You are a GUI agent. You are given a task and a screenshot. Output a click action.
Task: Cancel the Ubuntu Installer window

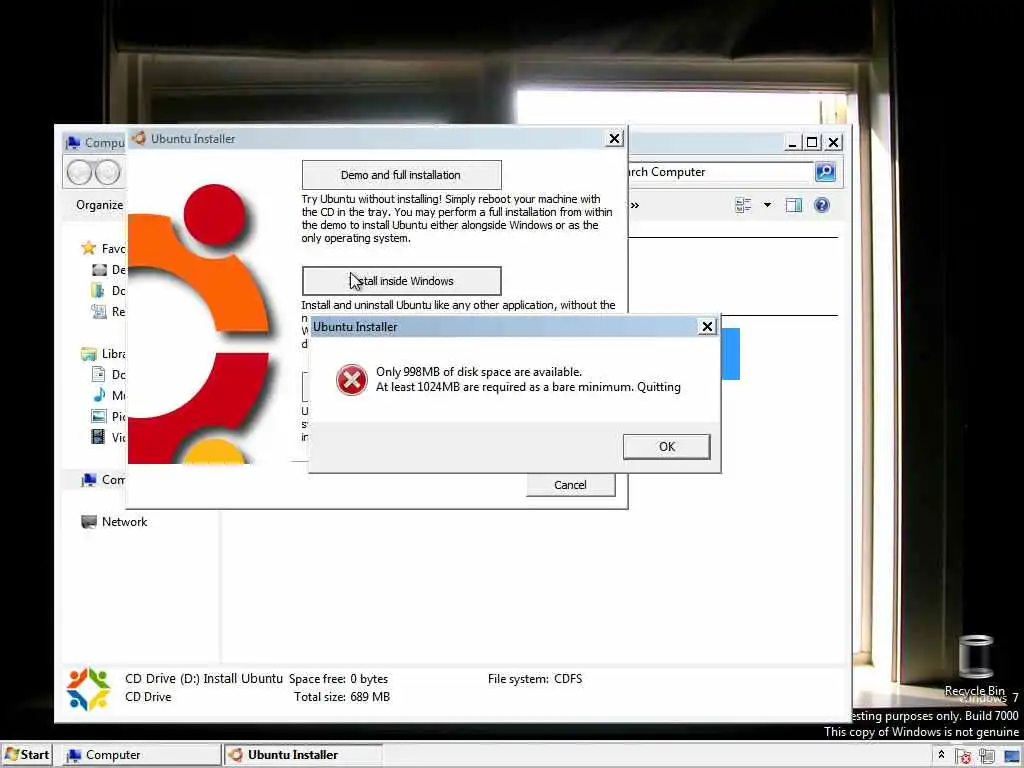pos(570,485)
